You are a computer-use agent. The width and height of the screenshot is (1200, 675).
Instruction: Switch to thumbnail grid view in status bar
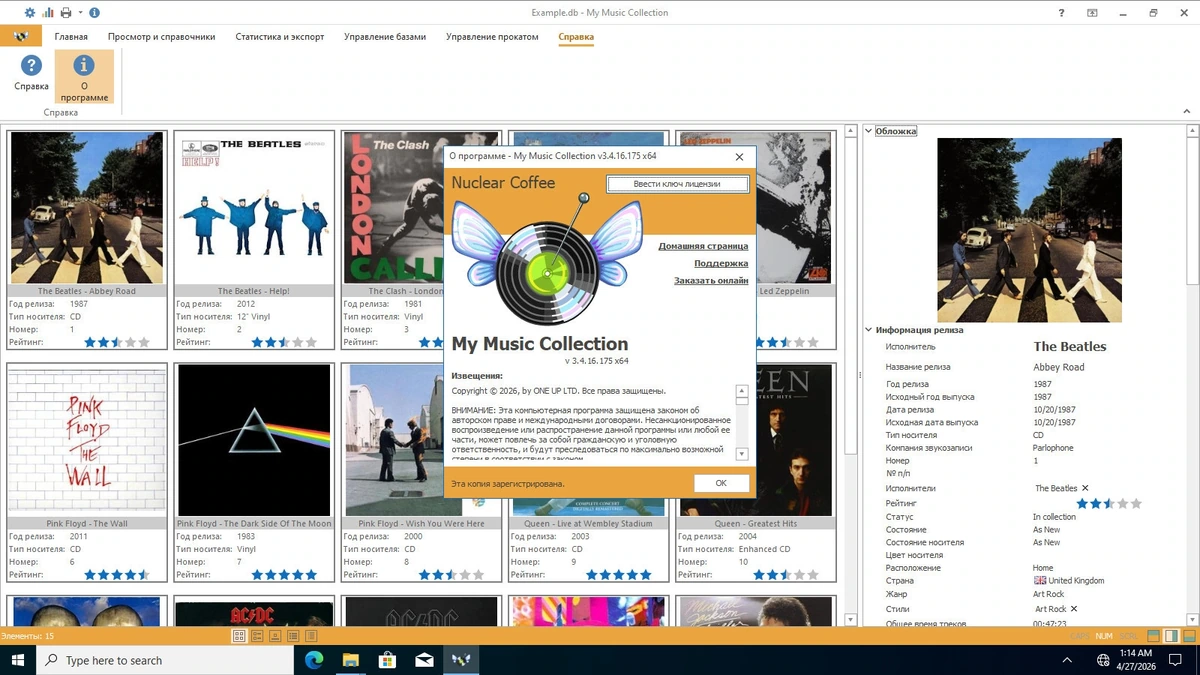coord(239,636)
